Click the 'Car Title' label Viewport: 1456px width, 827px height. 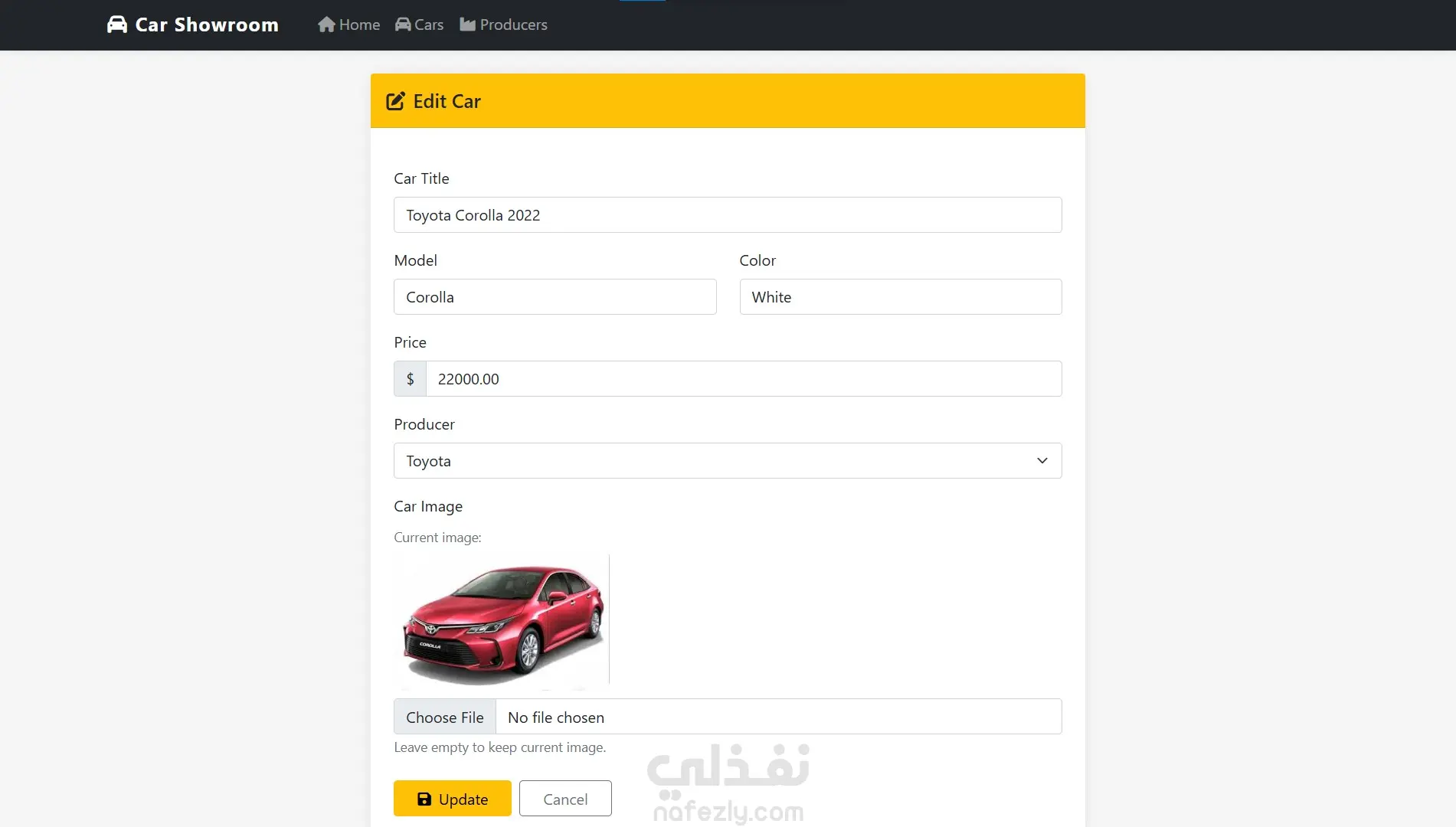pyautogui.click(x=421, y=178)
